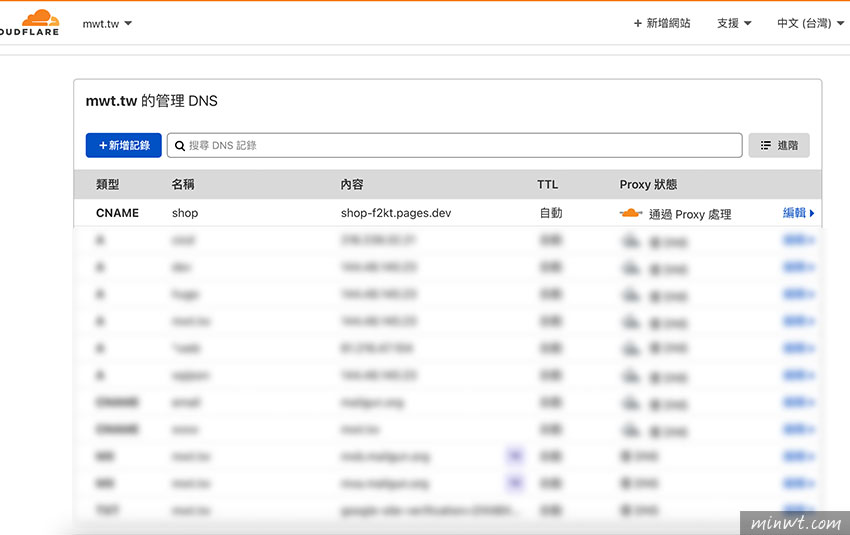Screen dimensions: 850x535
Task: Click the 自動 TTL cell for shop
Action: 551,213
